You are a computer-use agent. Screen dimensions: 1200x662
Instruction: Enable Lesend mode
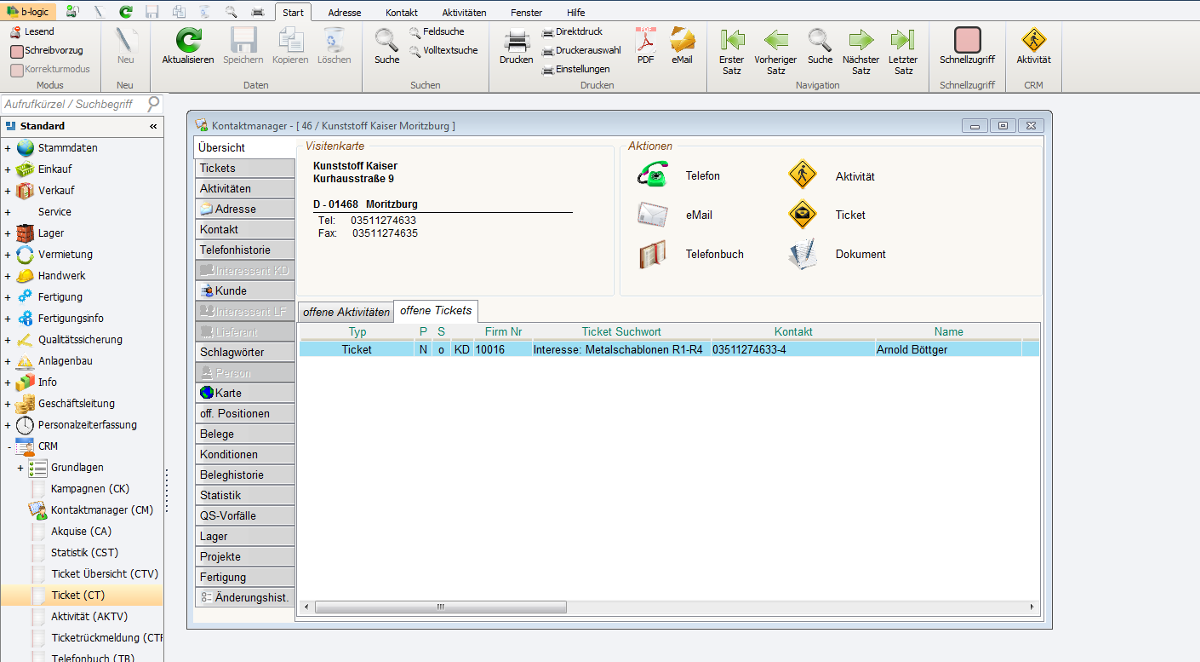point(17,32)
